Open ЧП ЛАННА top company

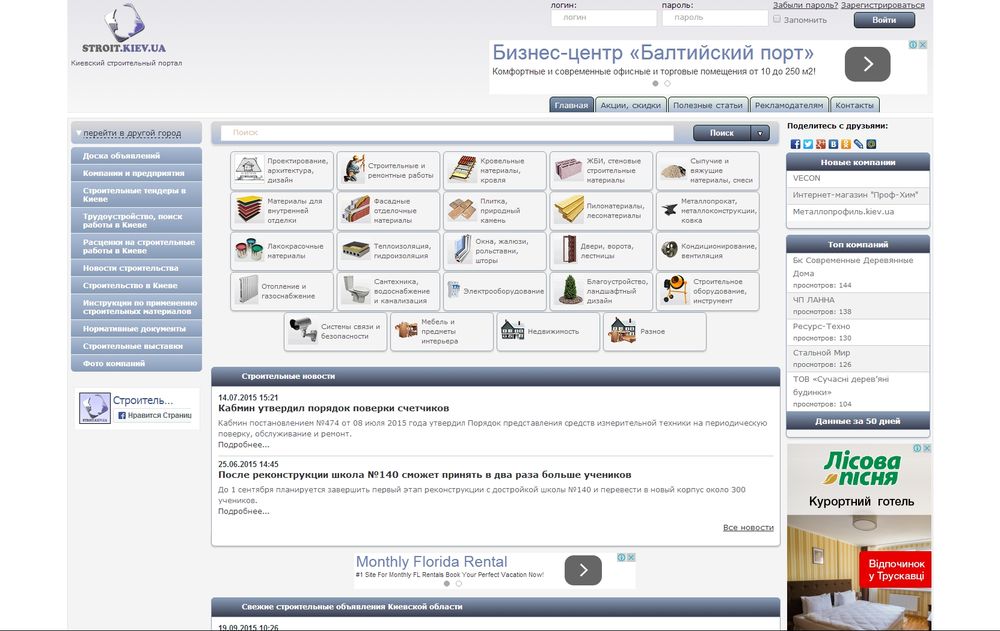coord(814,300)
